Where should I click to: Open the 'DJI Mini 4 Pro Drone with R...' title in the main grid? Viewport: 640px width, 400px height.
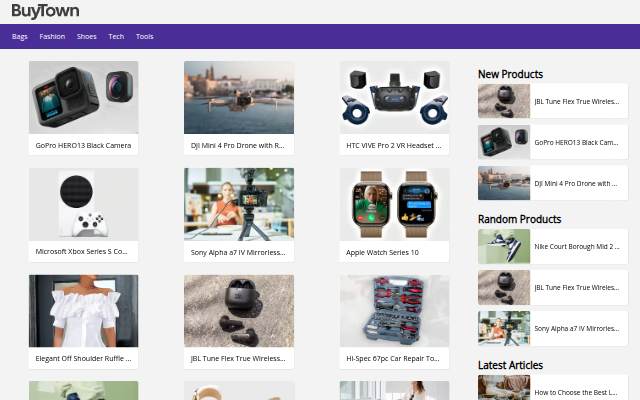(238, 145)
